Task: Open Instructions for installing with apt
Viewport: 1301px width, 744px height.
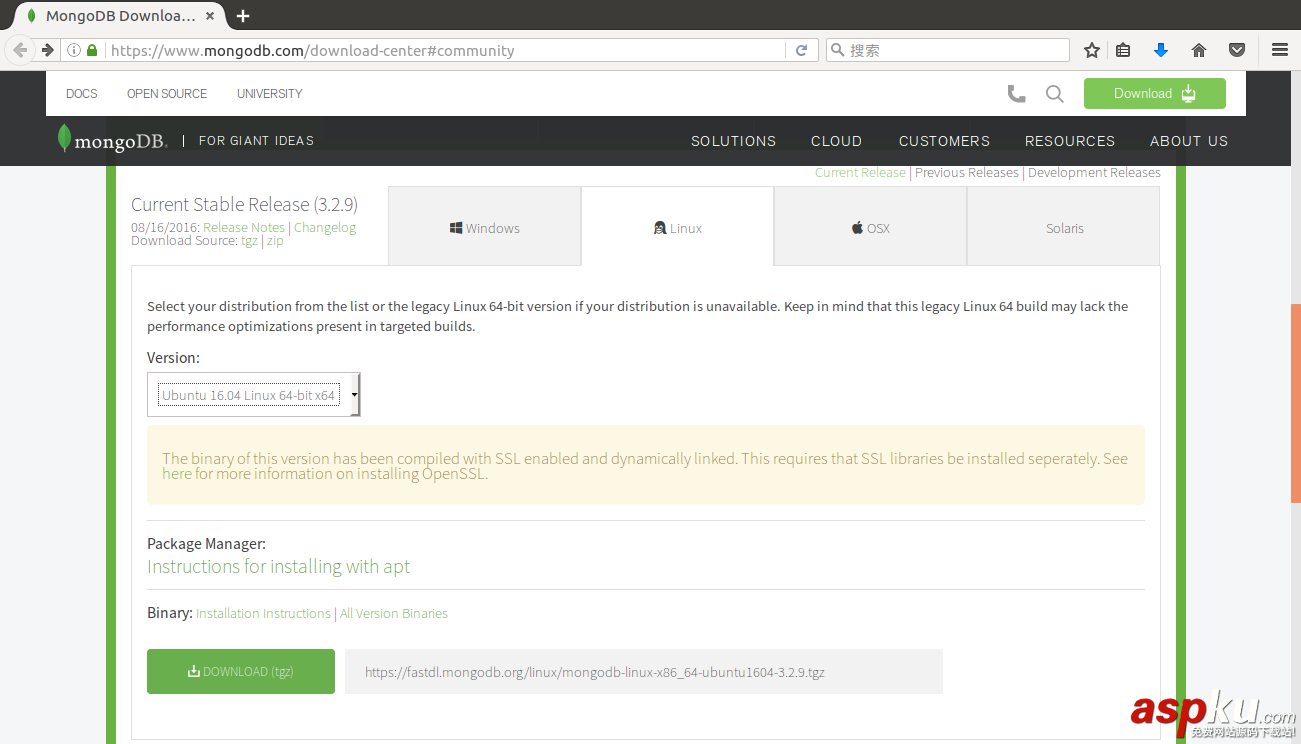Action: [279, 566]
